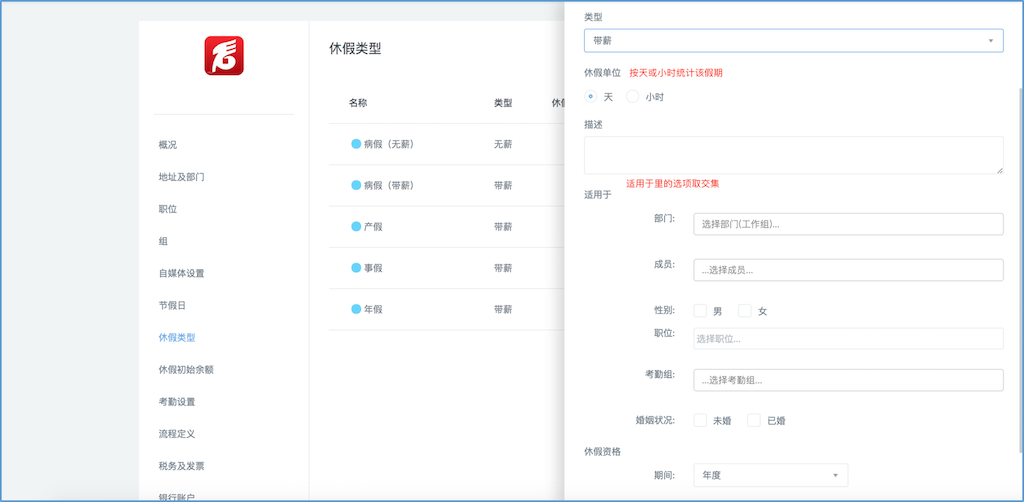
Task: Click 事假 row name
Action: pyautogui.click(x=373, y=267)
